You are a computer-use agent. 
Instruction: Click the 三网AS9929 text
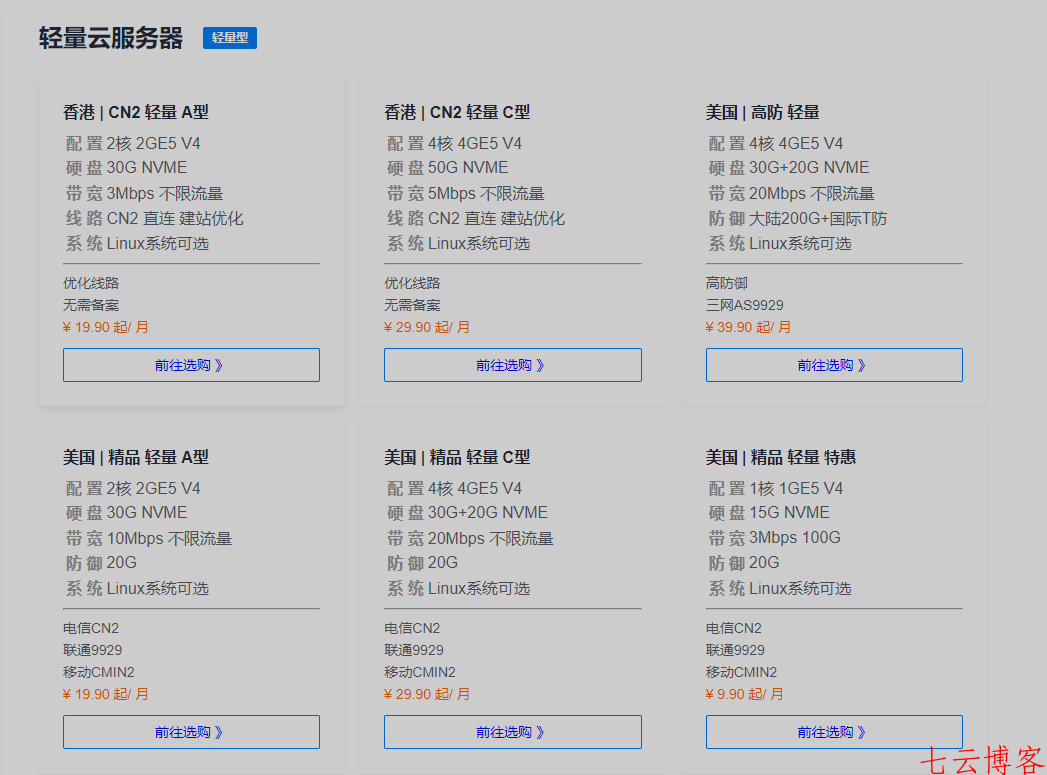(x=745, y=305)
